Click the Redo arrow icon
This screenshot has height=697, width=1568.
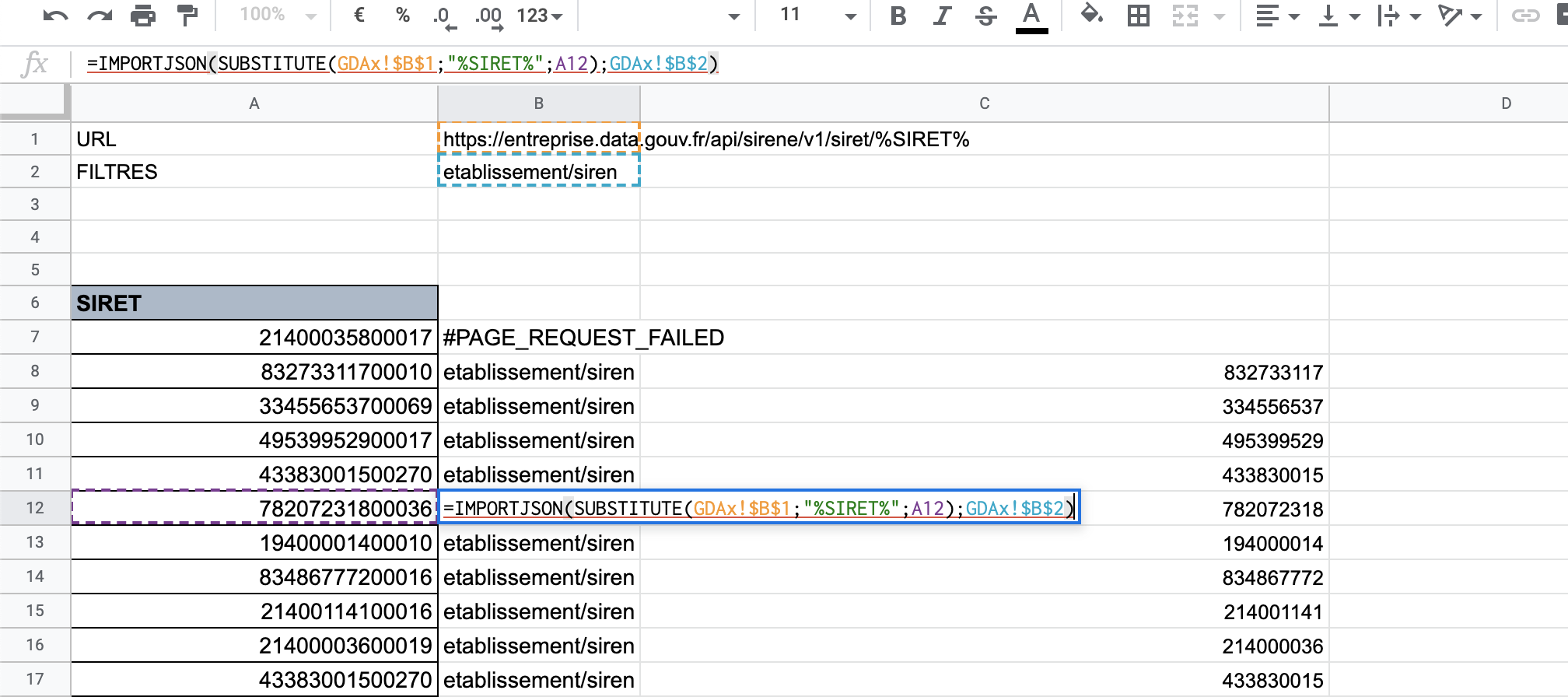(100, 16)
